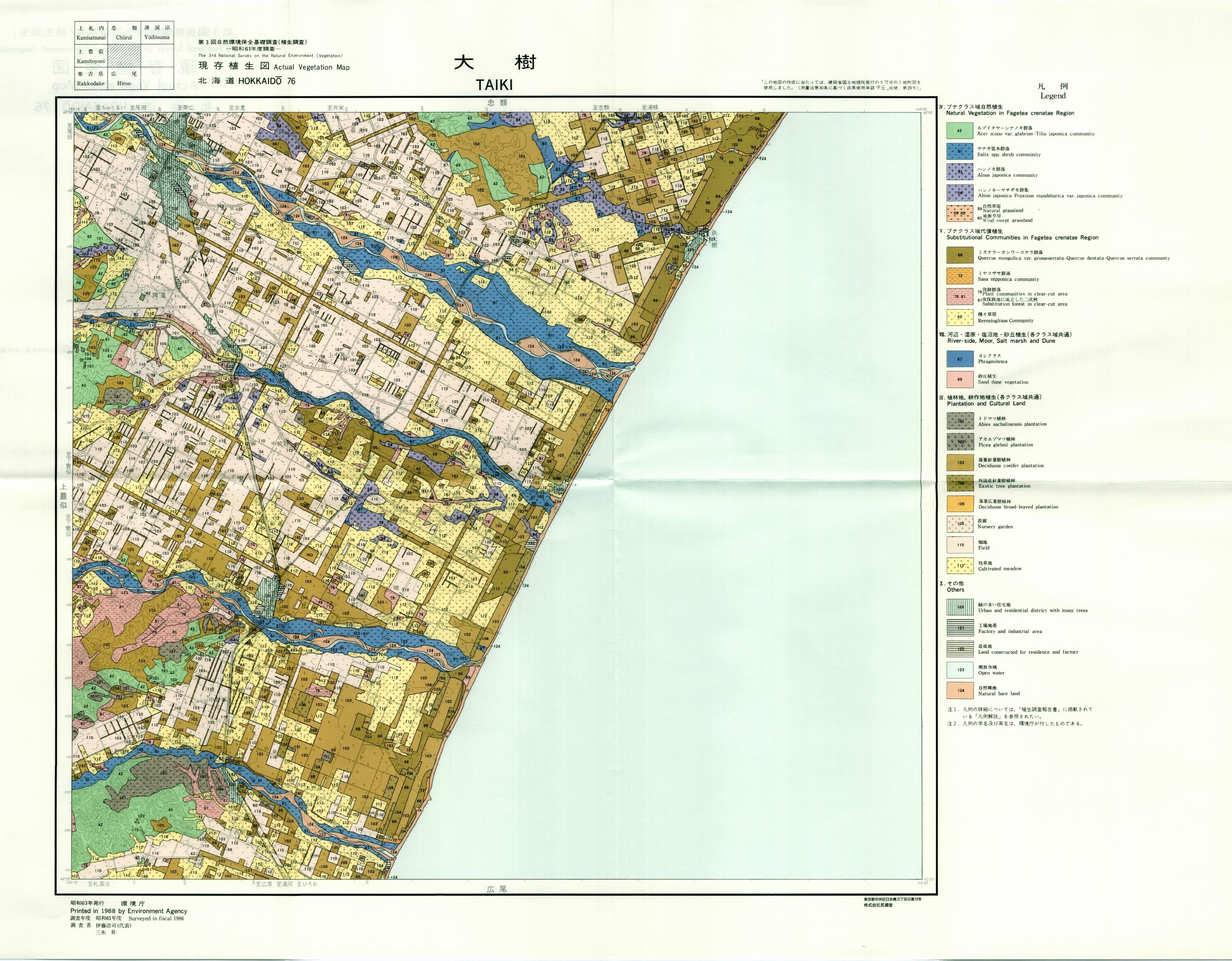Click 'The 3rd National Survey on the Natural Environment' line
The image size is (1232, 961).
270,56
